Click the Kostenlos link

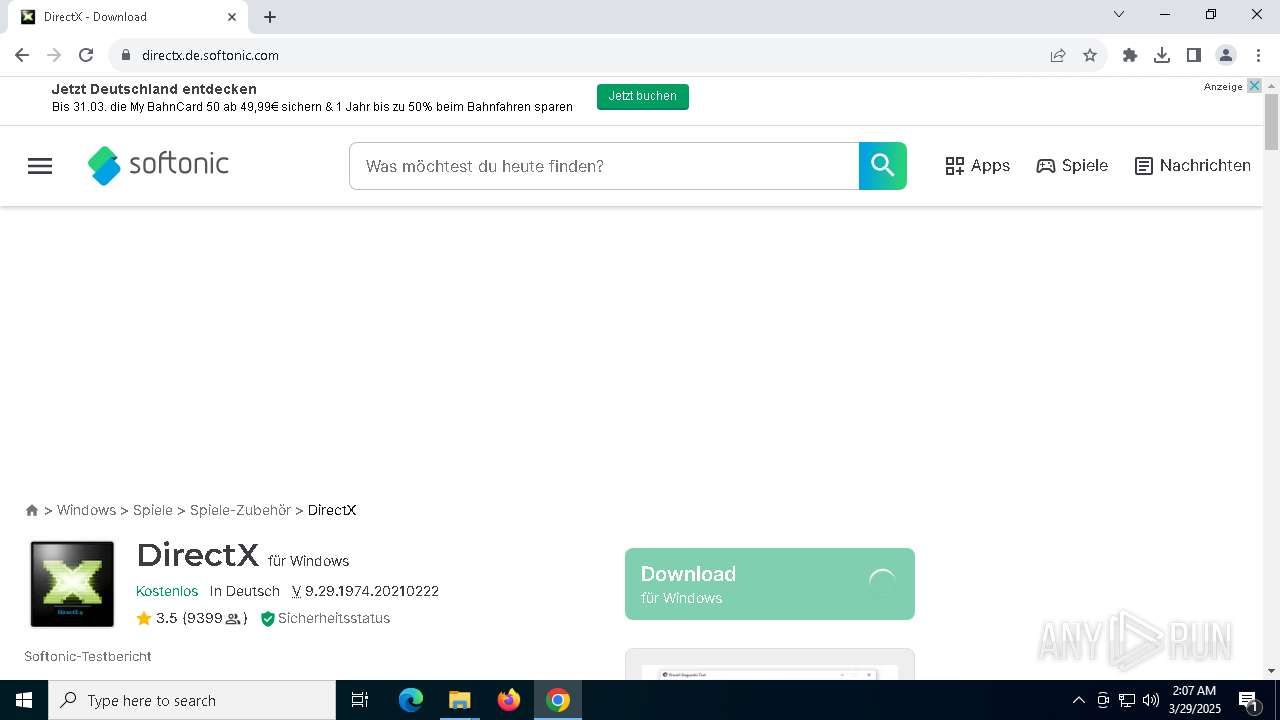tap(167, 591)
